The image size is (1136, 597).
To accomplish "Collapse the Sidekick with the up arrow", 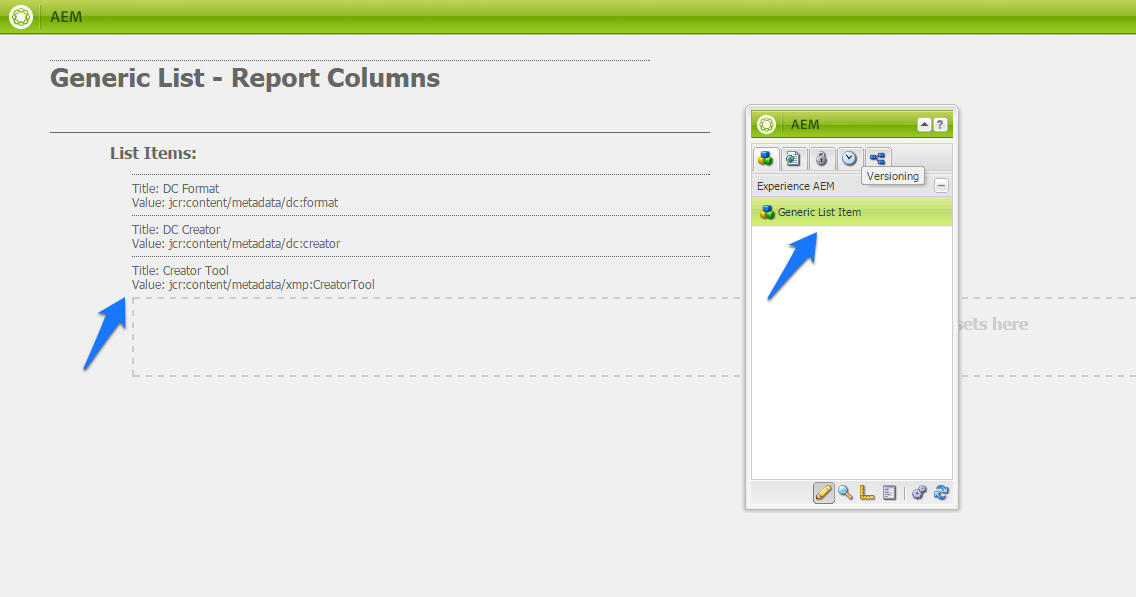I will 924,124.
